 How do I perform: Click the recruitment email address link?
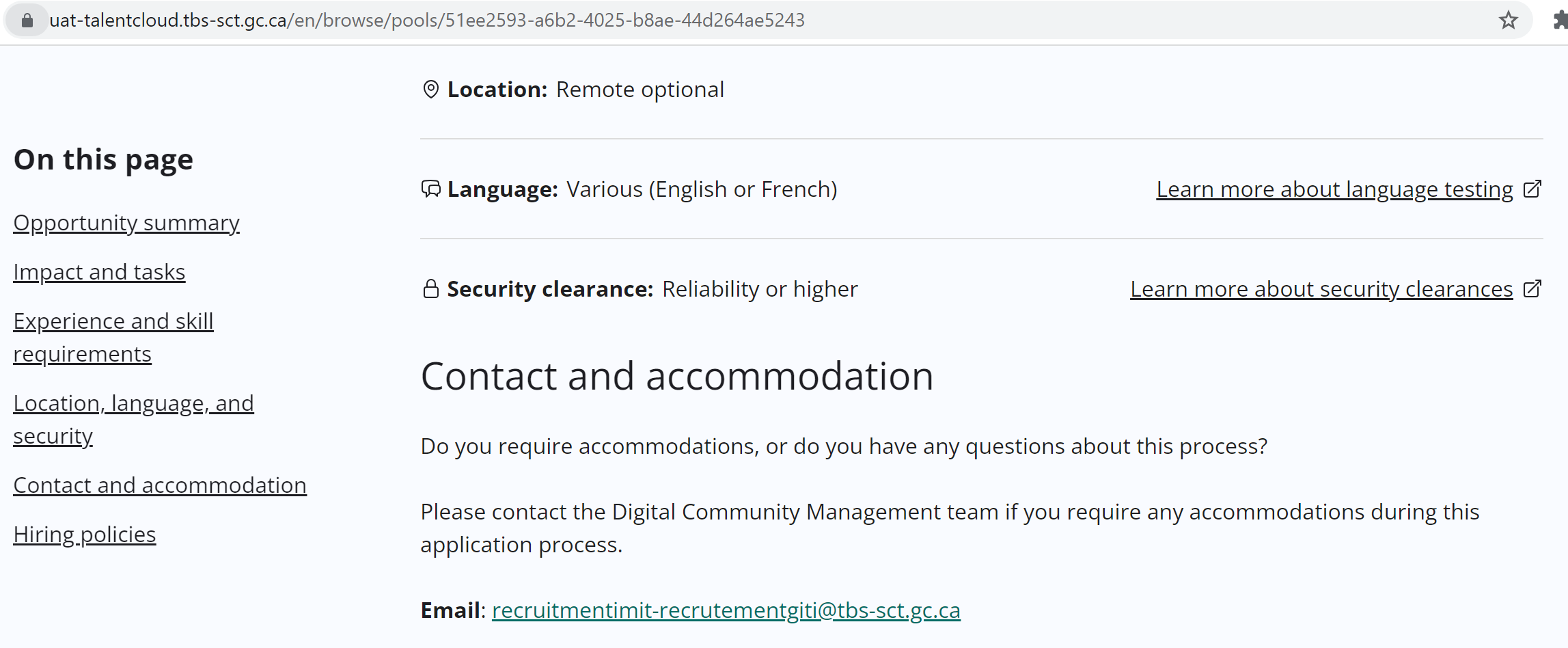point(726,610)
